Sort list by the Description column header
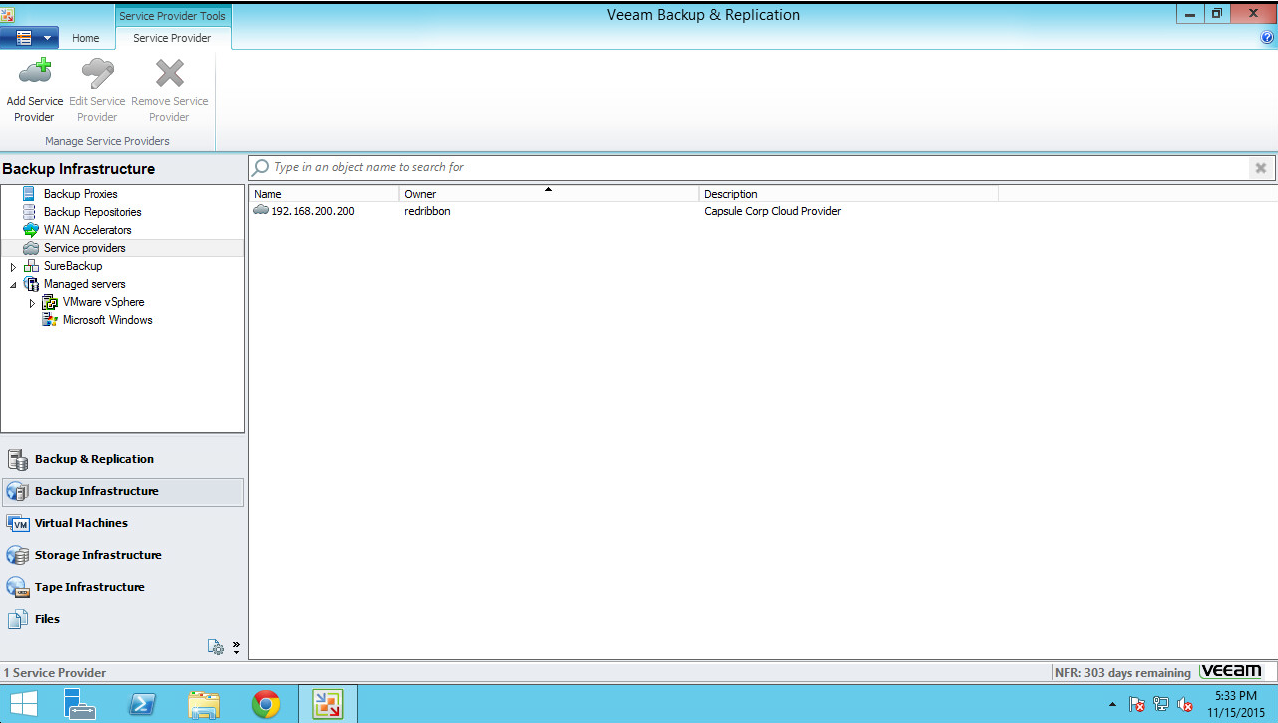The width and height of the screenshot is (1278, 723). [x=849, y=194]
